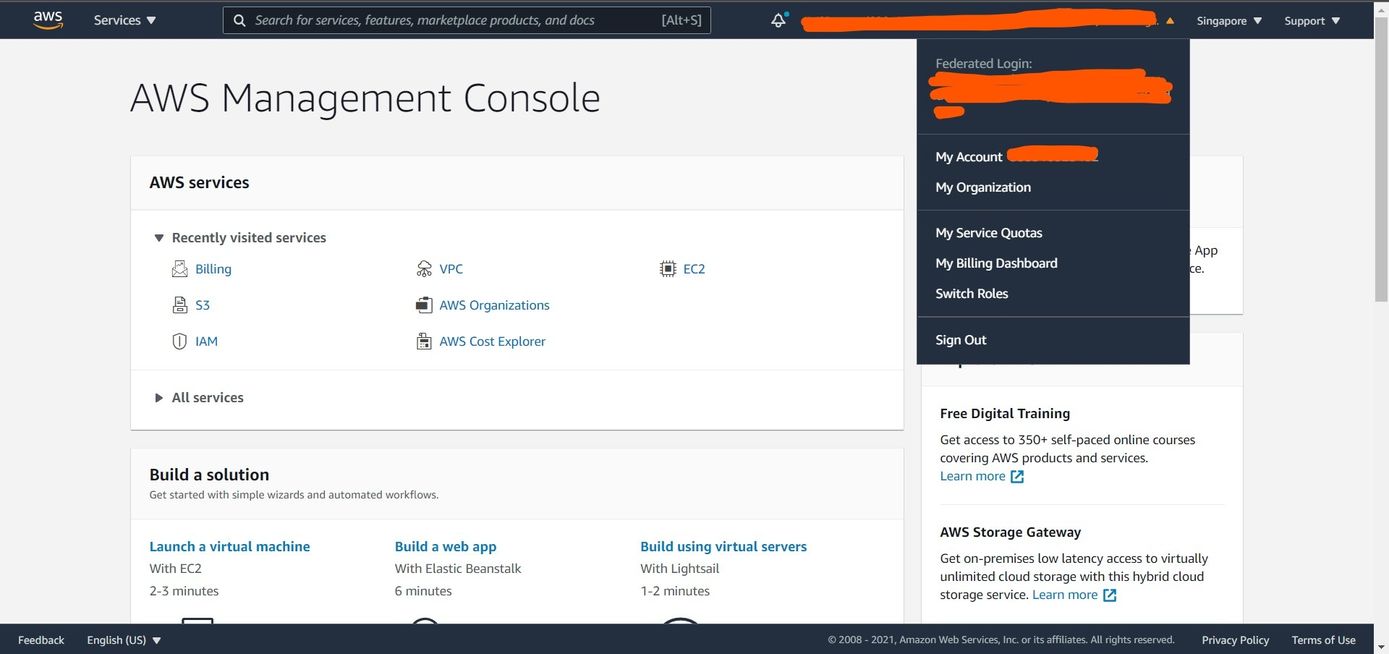Collapse the Recently visited services section
Screen dimensions: 1389x654
point(159,238)
